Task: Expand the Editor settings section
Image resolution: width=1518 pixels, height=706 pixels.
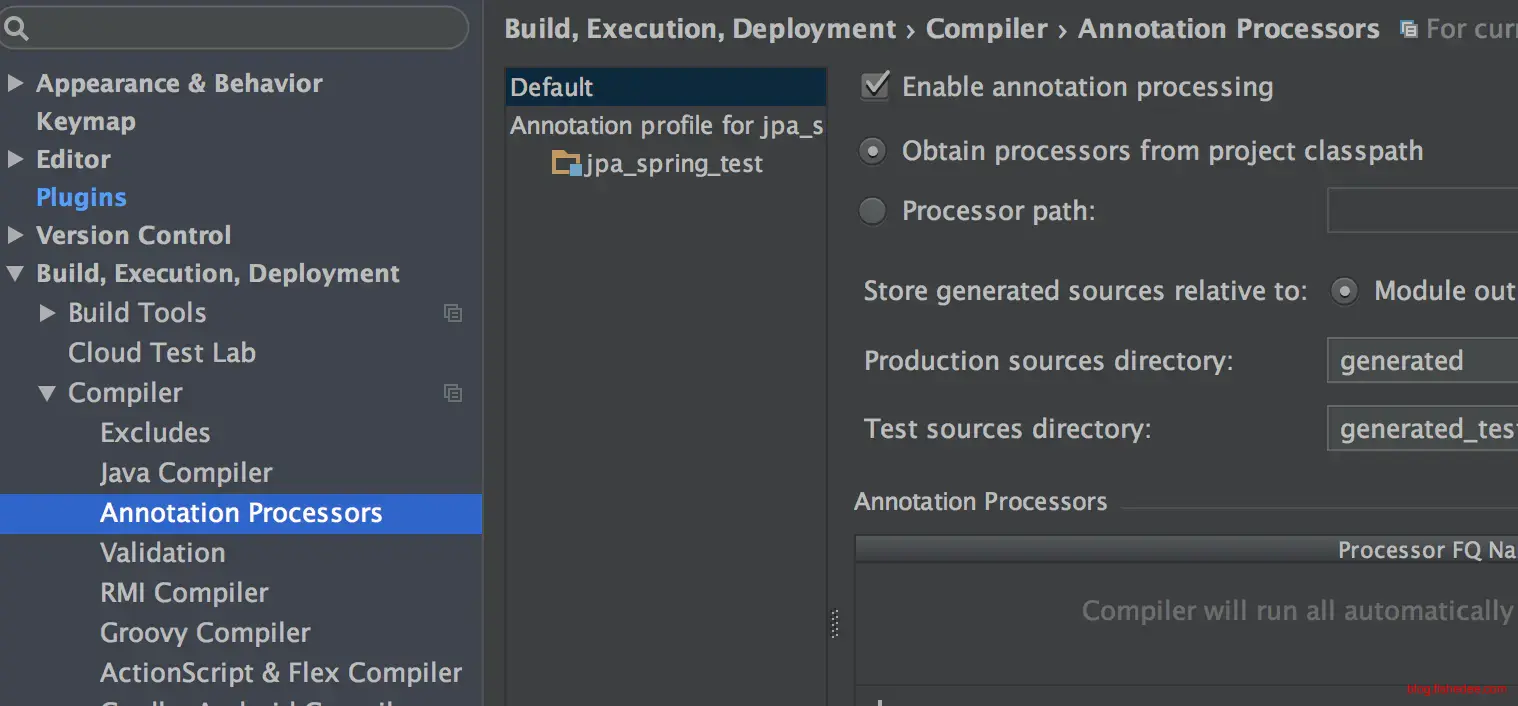Action: click(15, 159)
